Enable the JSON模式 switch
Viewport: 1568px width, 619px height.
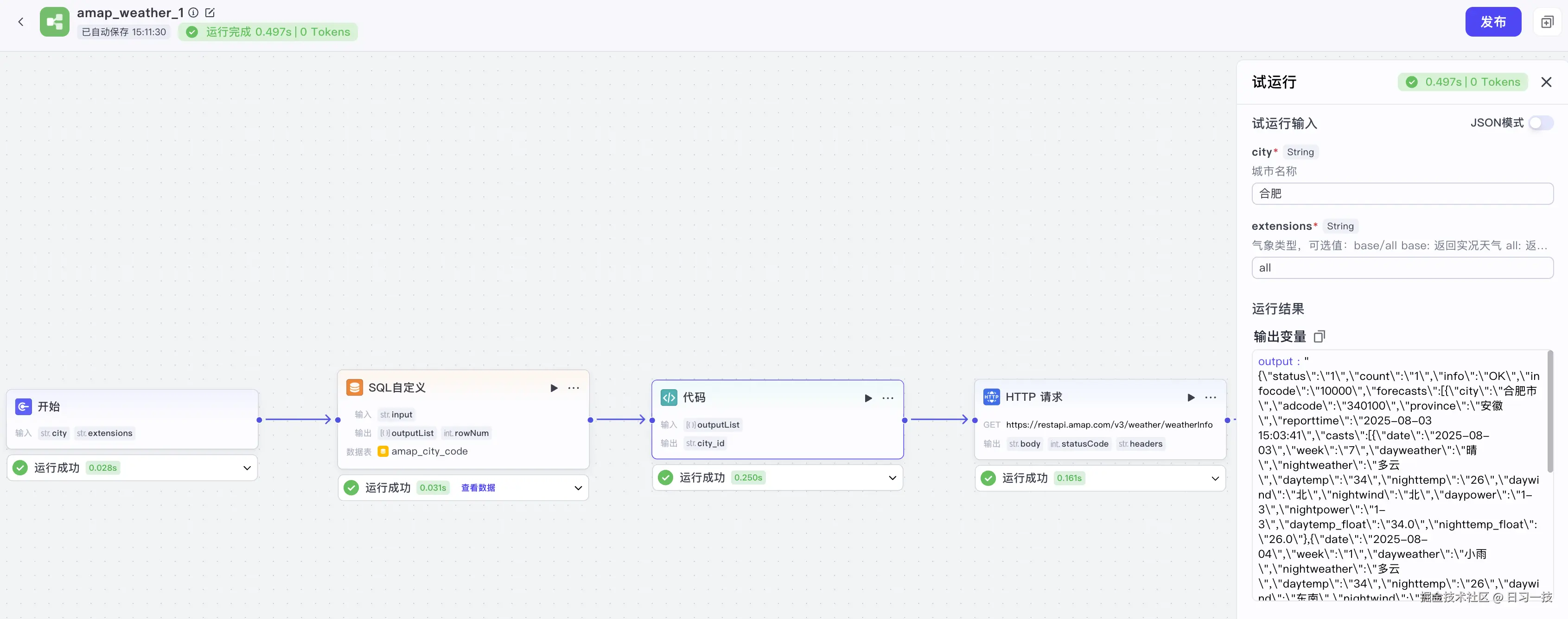1540,122
